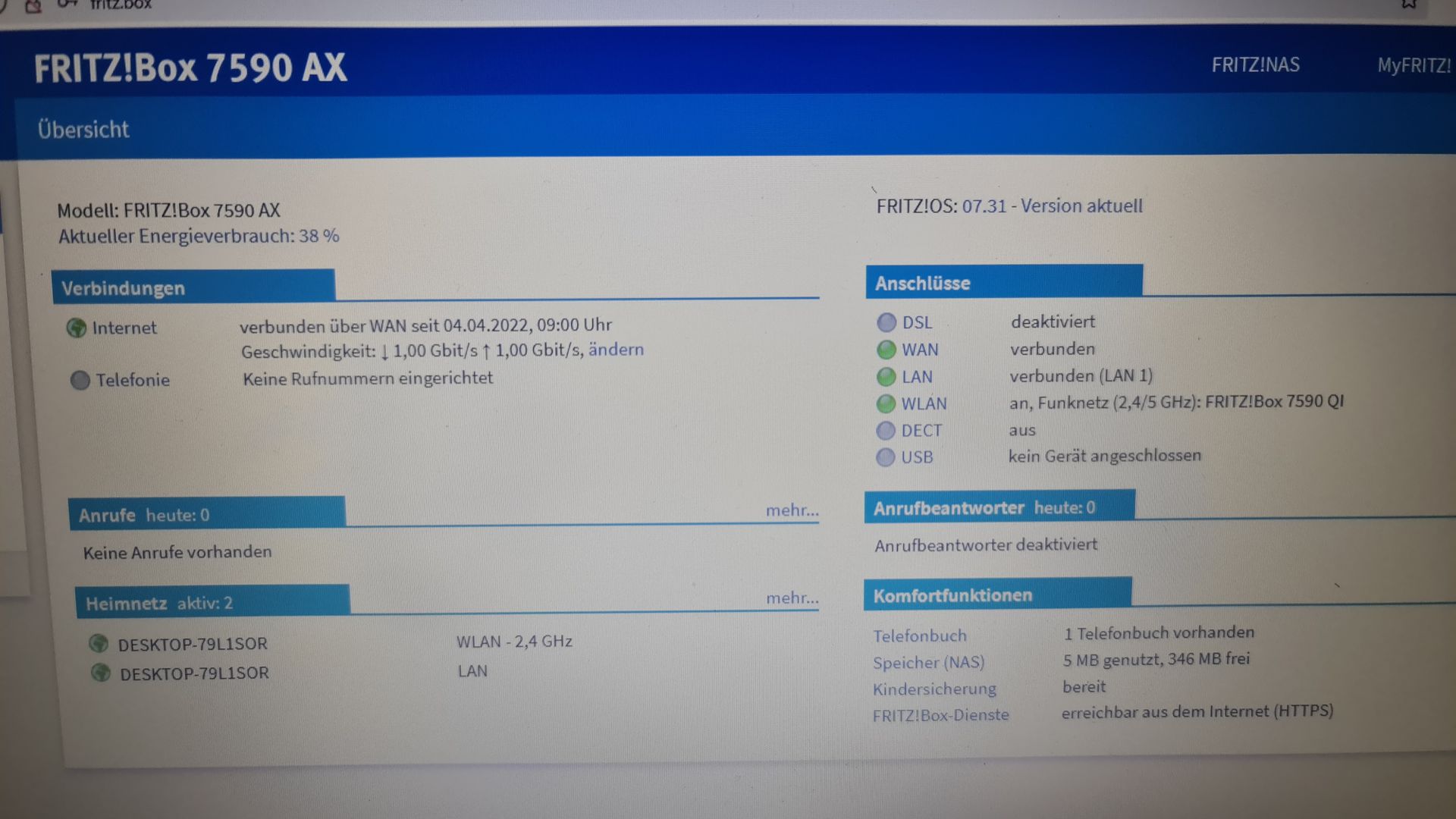The image size is (1456, 819).
Task: Click 'verbunden über WAN seit 04.04.2022' text
Action: coord(425,325)
